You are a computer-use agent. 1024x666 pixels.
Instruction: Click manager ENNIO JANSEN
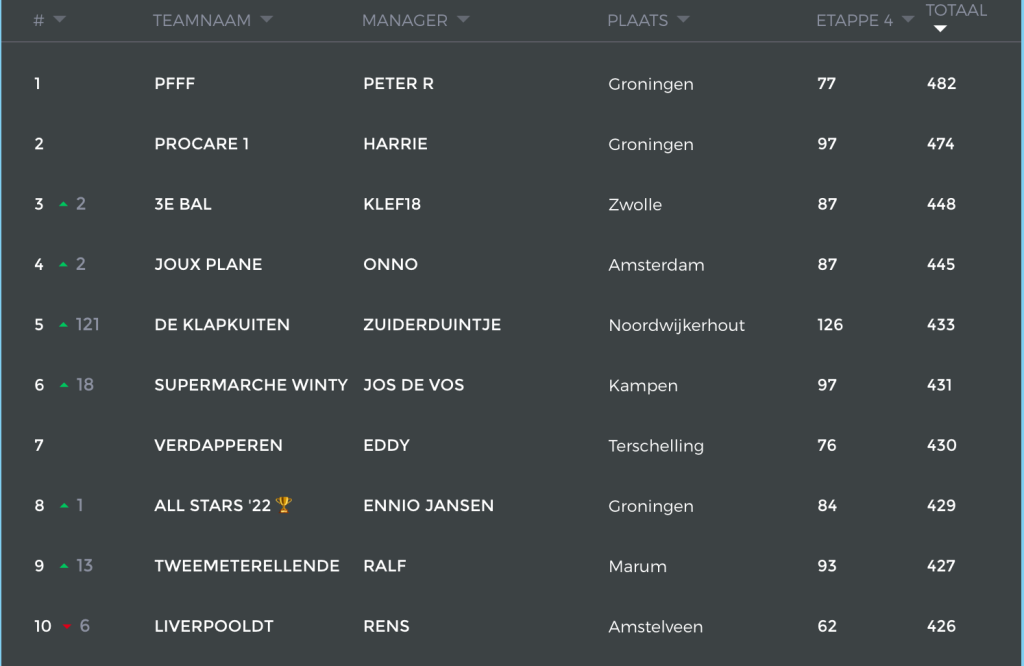tap(428, 505)
